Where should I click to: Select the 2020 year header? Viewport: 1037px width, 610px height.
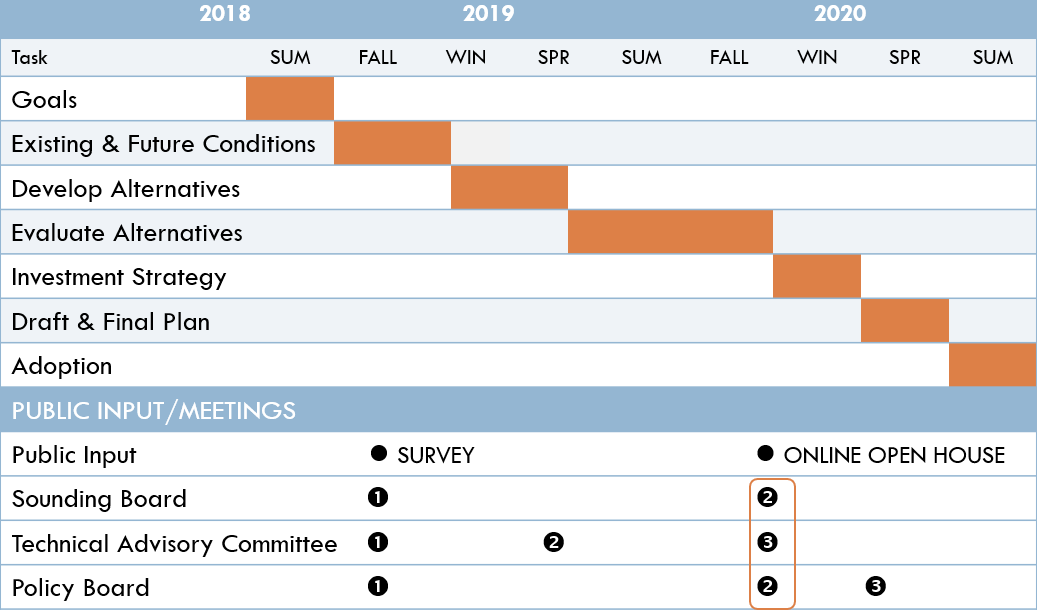840,14
